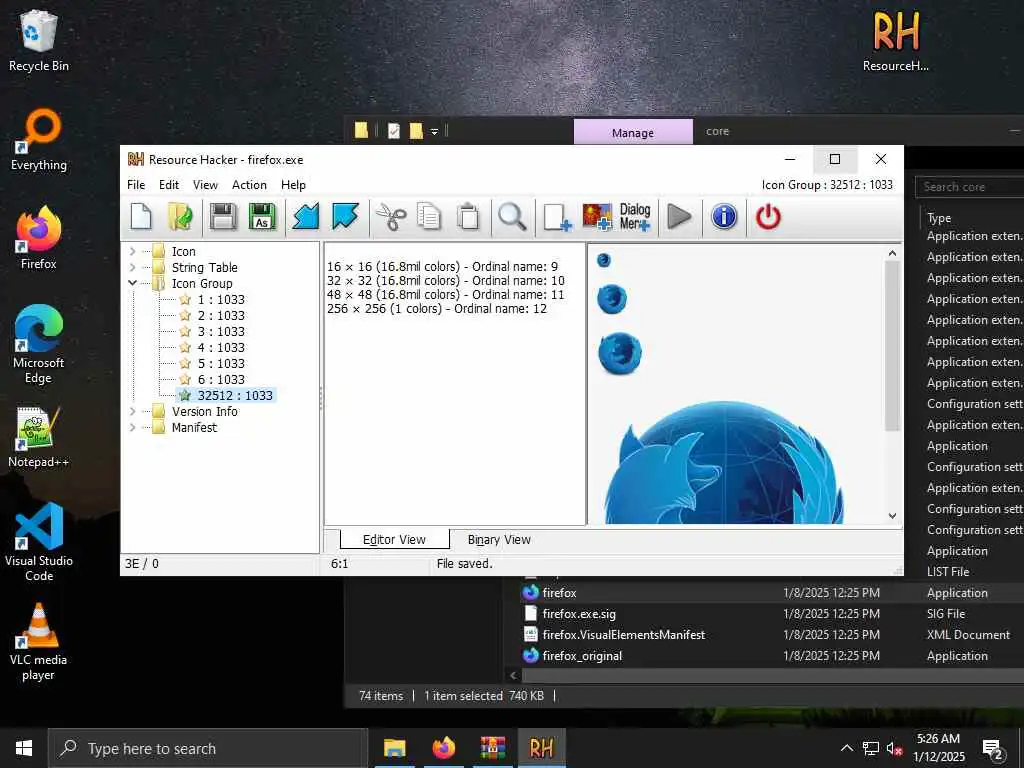Select icon group 4 : 1033

[221, 347]
